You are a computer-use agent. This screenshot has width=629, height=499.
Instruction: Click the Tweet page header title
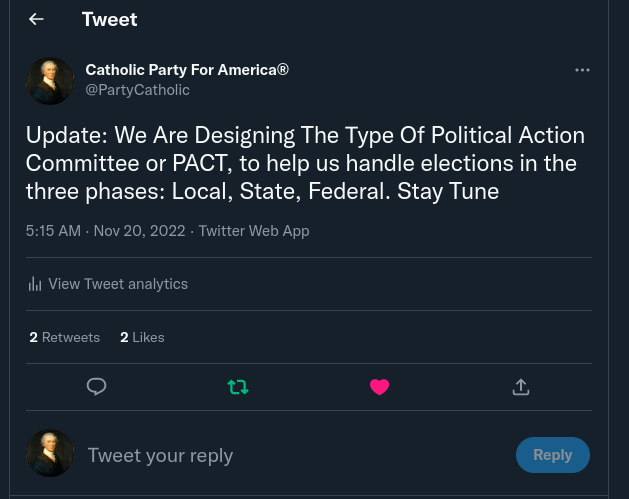pos(109,19)
